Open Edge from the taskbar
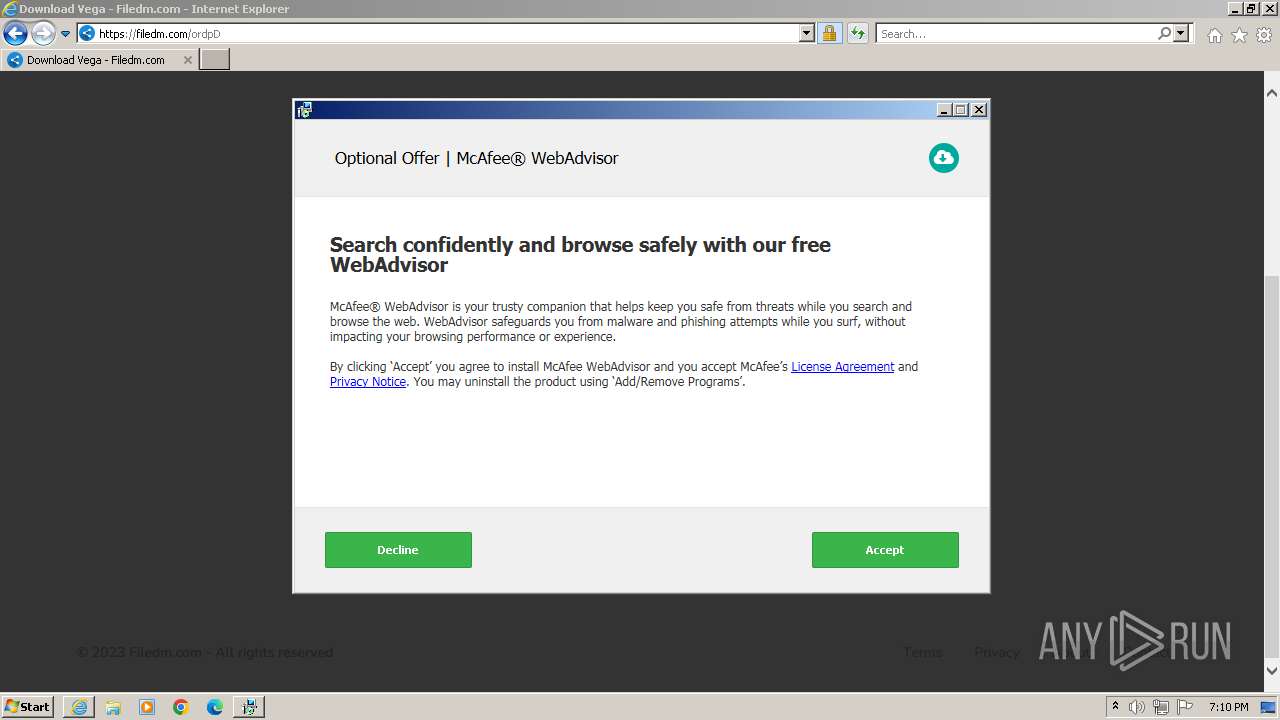The image size is (1280, 720). 215,707
